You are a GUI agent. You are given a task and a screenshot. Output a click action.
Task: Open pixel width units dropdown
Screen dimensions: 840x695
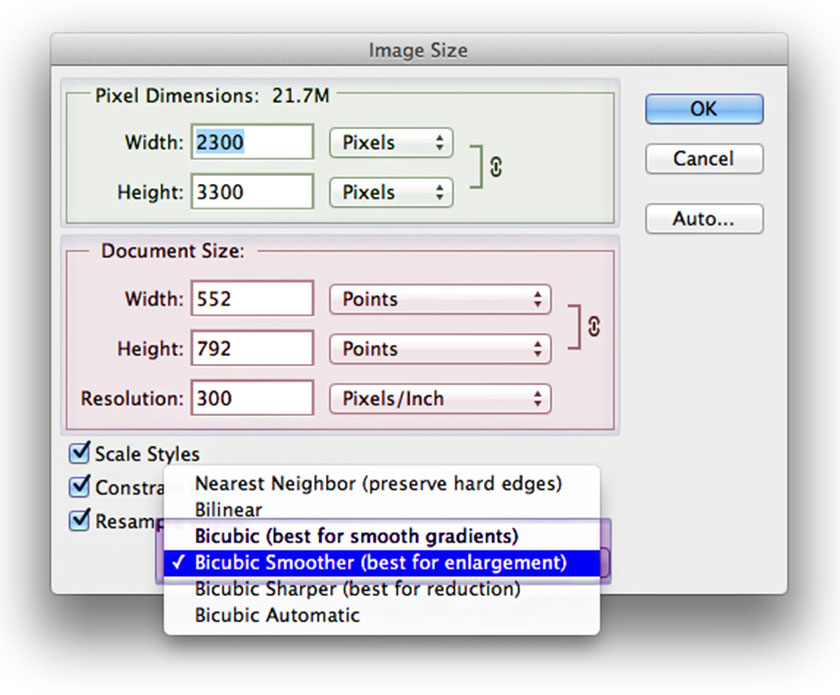pyautogui.click(x=391, y=143)
